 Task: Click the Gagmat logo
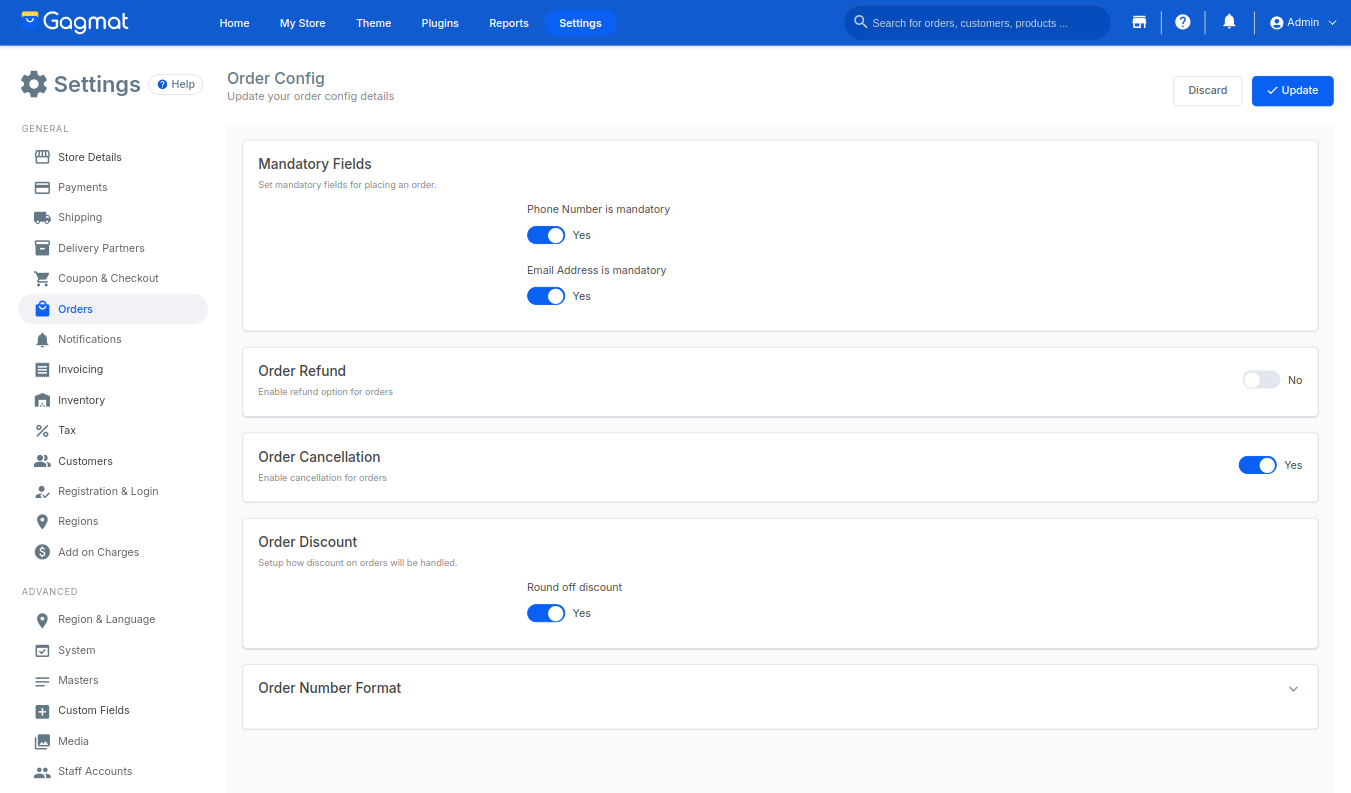[75, 21]
